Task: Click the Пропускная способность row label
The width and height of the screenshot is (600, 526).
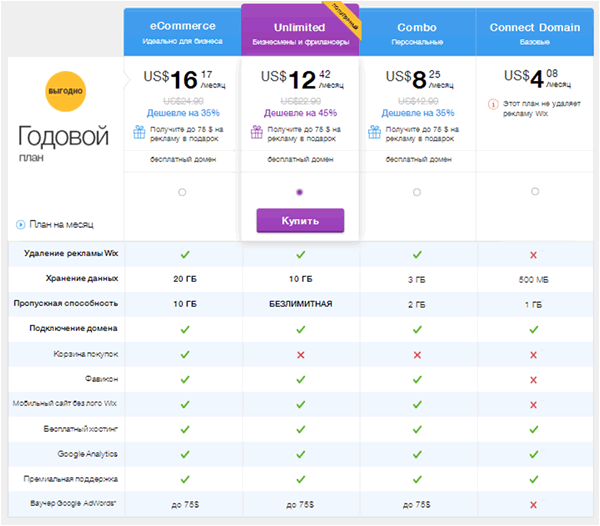Action: click(x=66, y=303)
